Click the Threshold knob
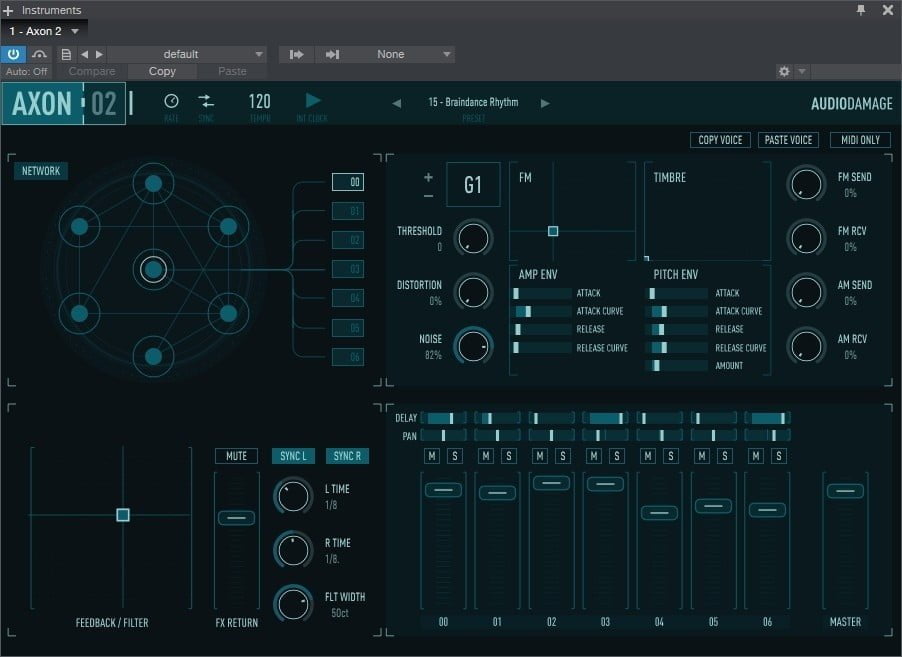This screenshot has width=902, height=657. 473,238
